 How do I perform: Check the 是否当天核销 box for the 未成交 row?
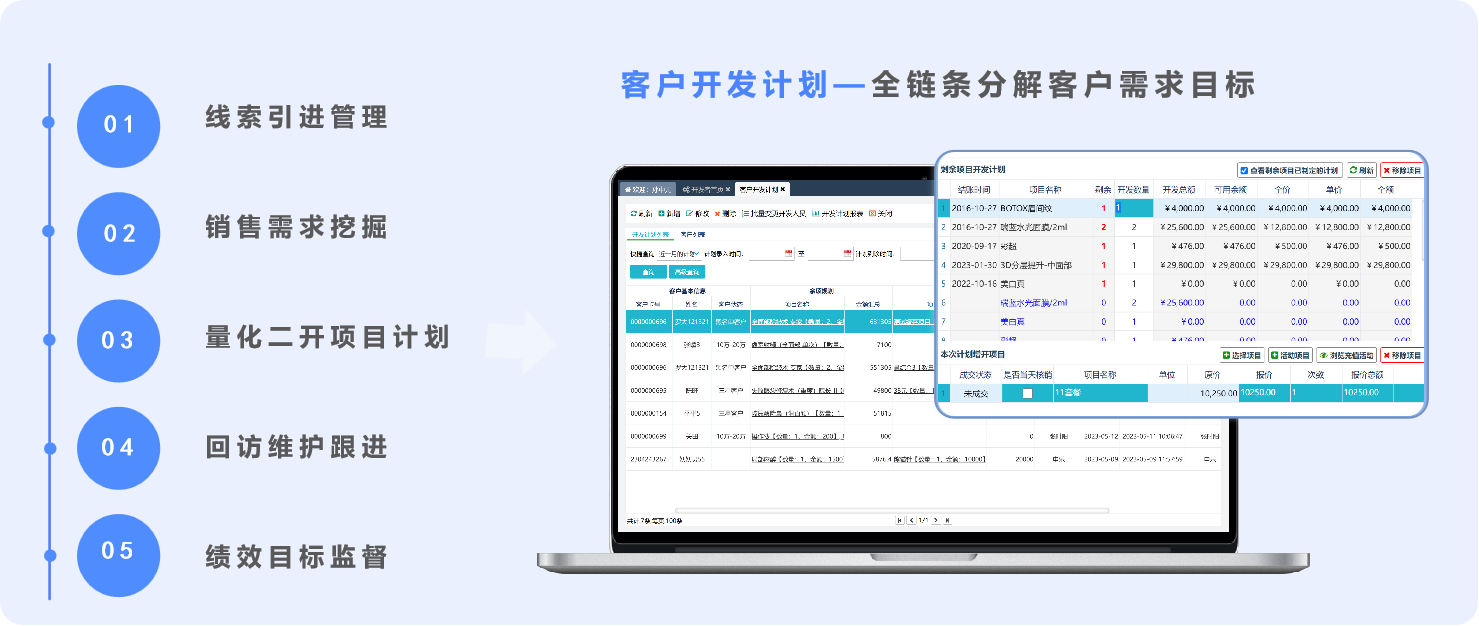point(1030,392)
